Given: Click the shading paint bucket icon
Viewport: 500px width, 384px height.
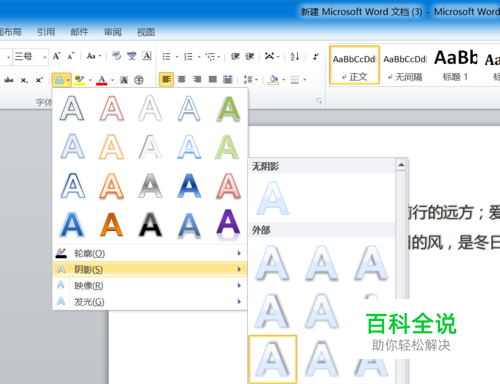Looking at the screenshot, I should (x=274, y=80).
